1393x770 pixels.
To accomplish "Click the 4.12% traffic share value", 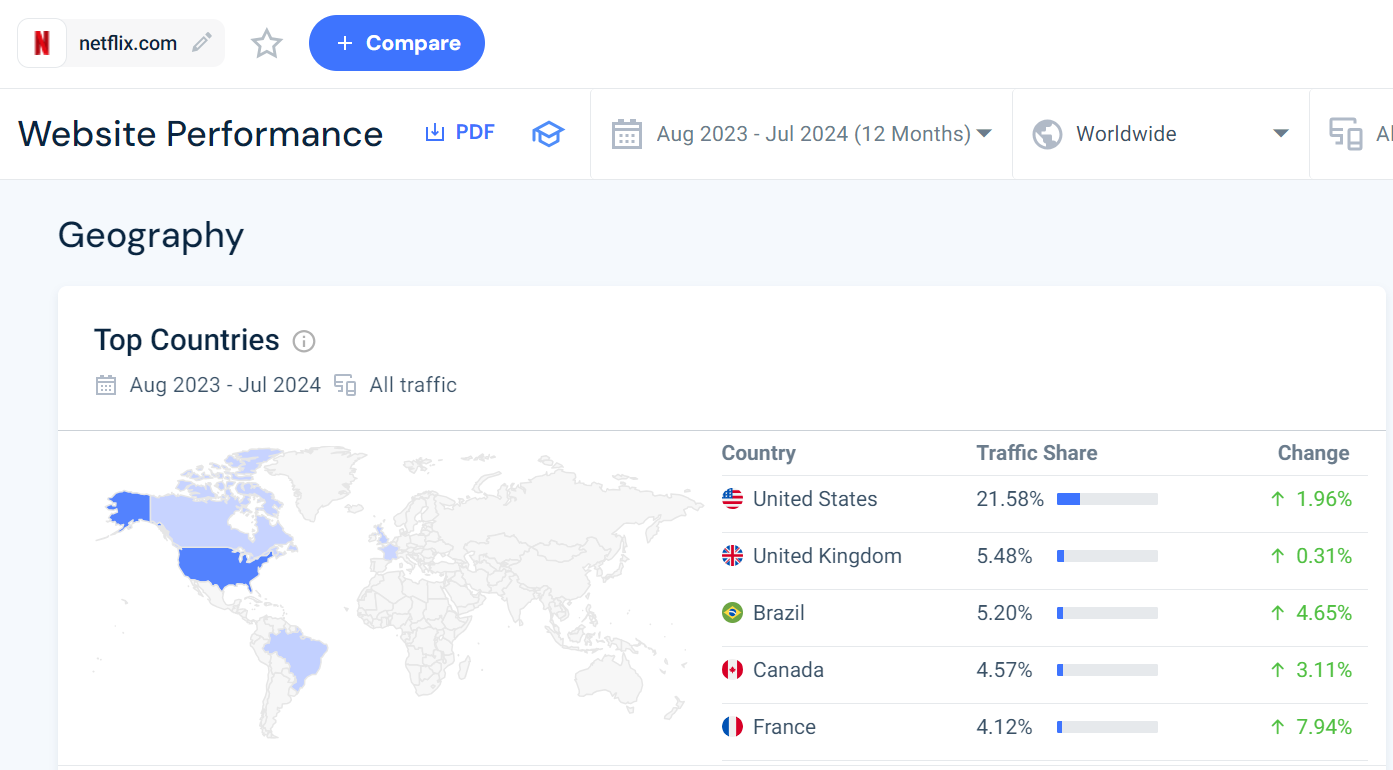I will pos(1005,727).
